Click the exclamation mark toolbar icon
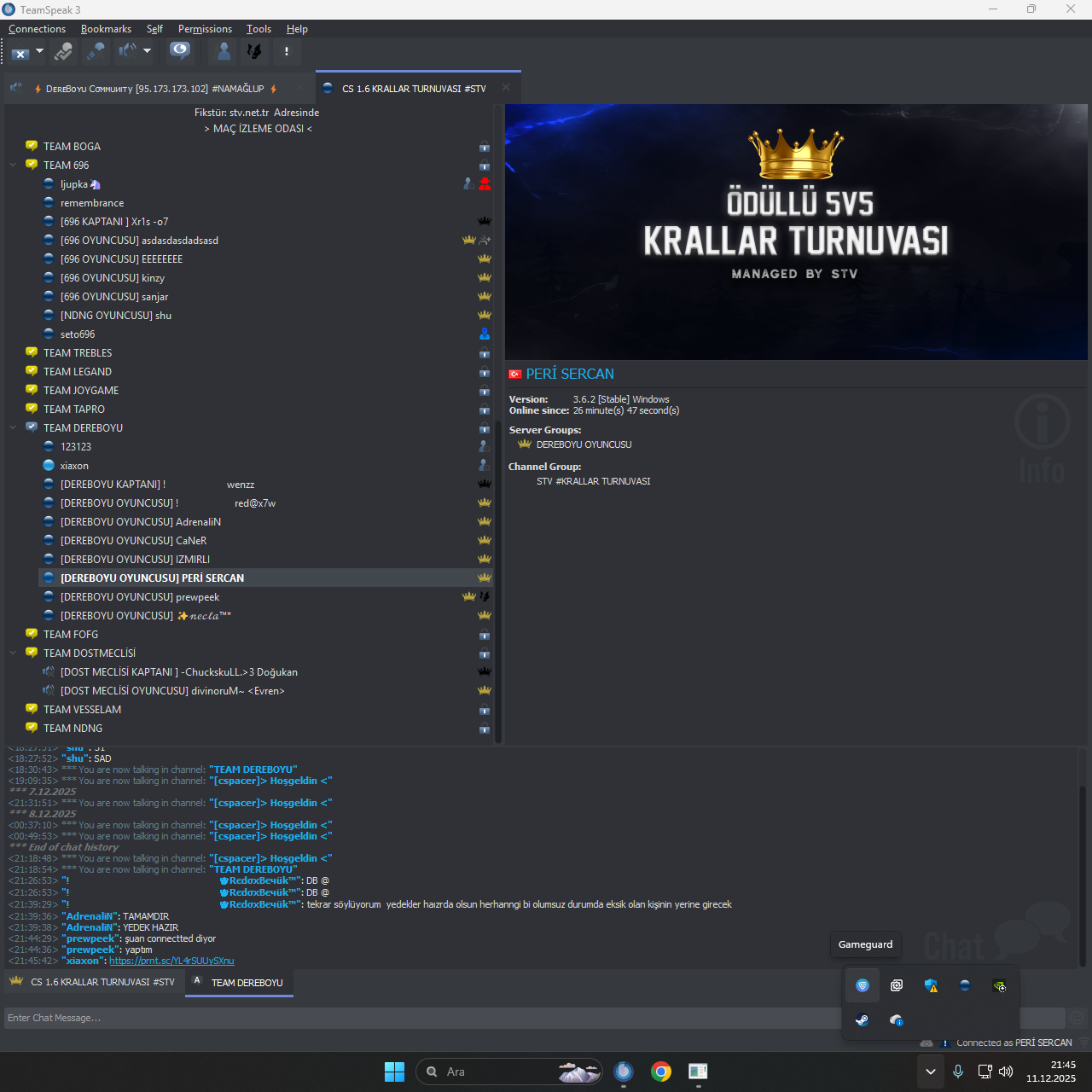Viewport: 1092px width, 1092px height. coord(287,52)
